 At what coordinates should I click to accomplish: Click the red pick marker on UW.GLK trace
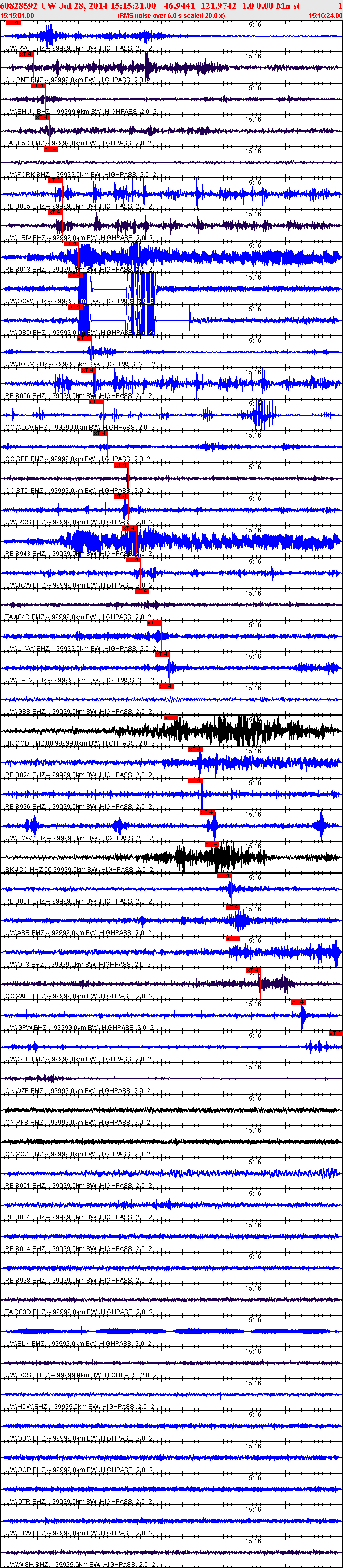tap(336, 1034)
